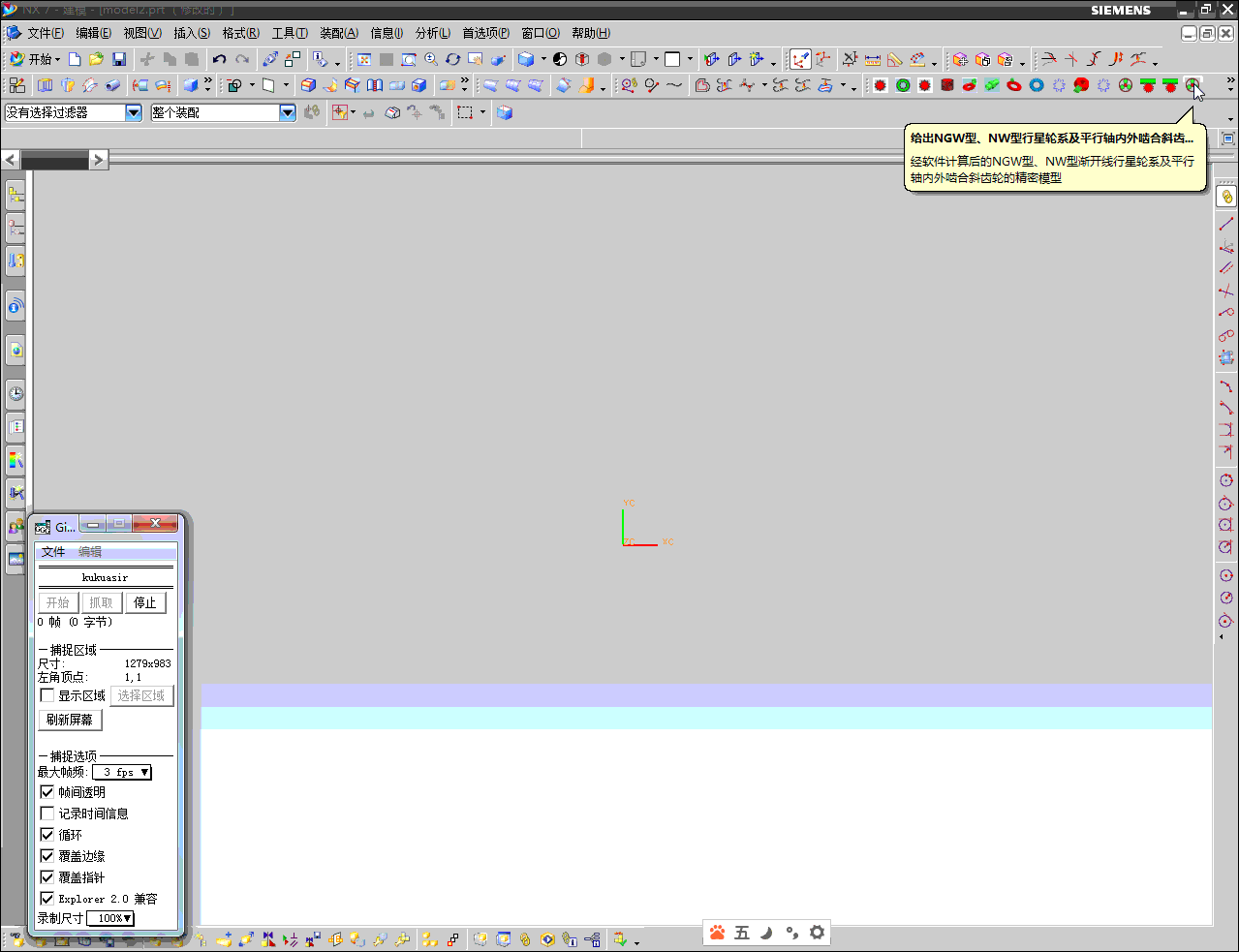
Task: Toggle the Explorer 2.0 兼容 checkbox
Action: [47, 899]
